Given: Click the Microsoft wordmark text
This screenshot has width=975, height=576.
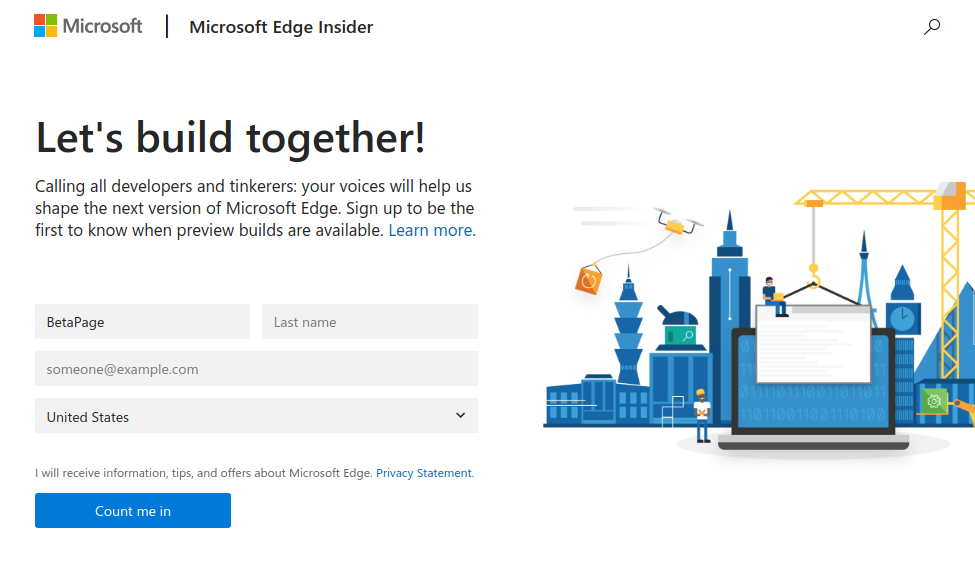Looking at the screenshot, I should [103, 26].
